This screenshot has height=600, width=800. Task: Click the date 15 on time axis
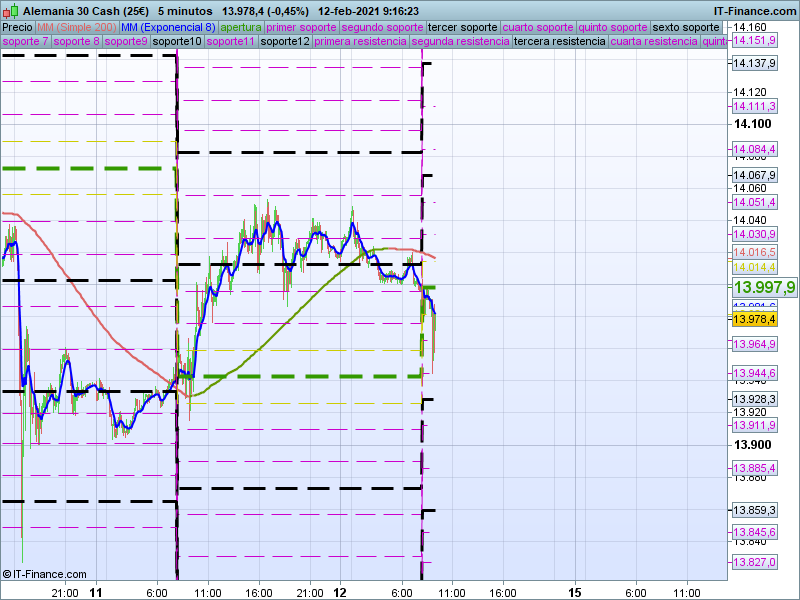coord(575,592)
